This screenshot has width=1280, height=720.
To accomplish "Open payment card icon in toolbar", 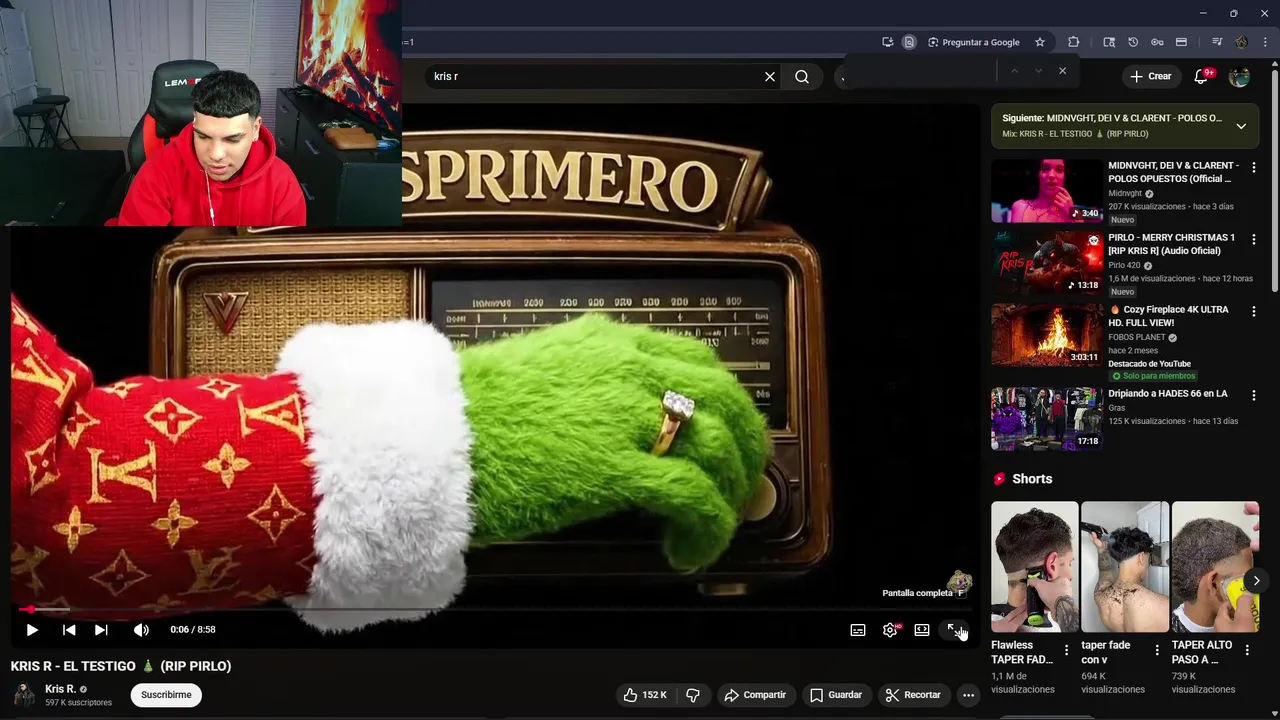I will (x=1181, y=42).
